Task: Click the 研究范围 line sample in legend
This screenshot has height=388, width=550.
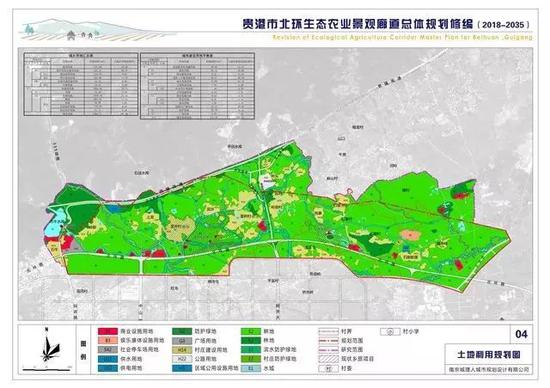Action: coord(329,350)
